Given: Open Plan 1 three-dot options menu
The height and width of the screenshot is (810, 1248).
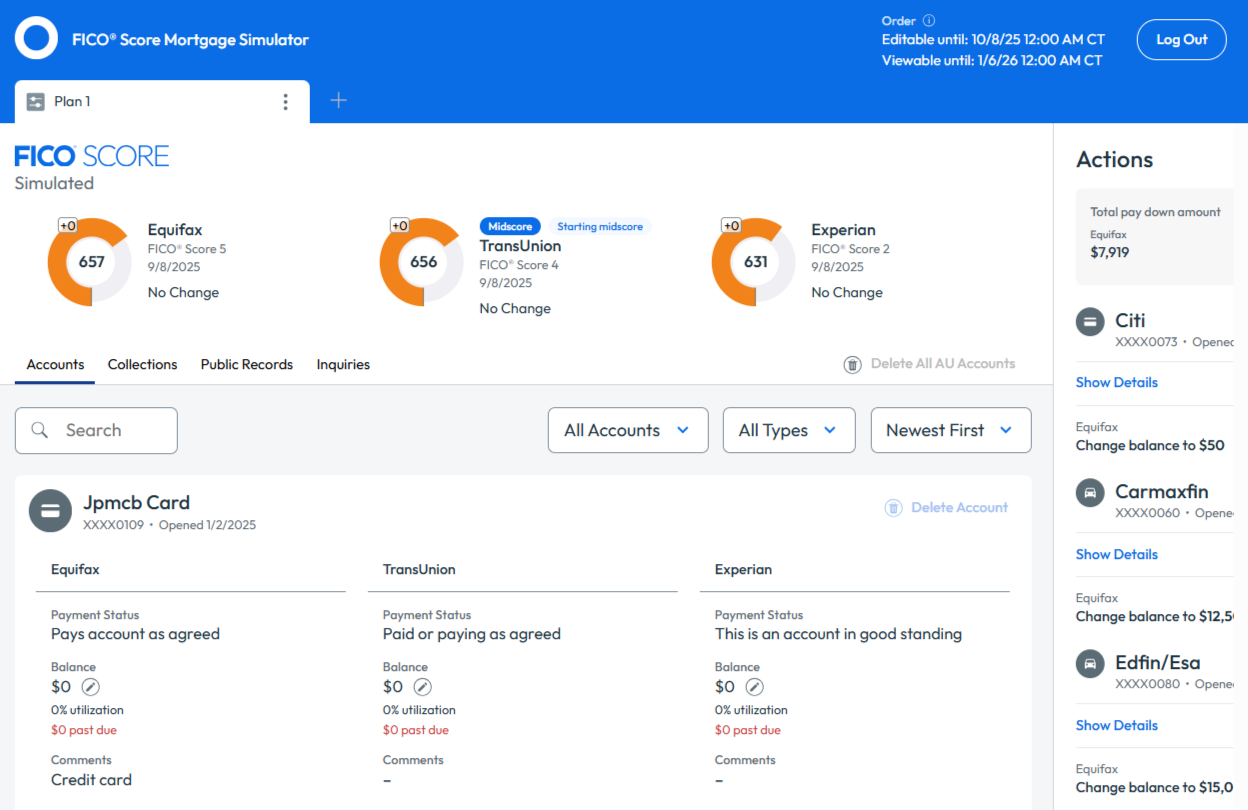Looking at the screenshot, I should (x=285, y=102).
